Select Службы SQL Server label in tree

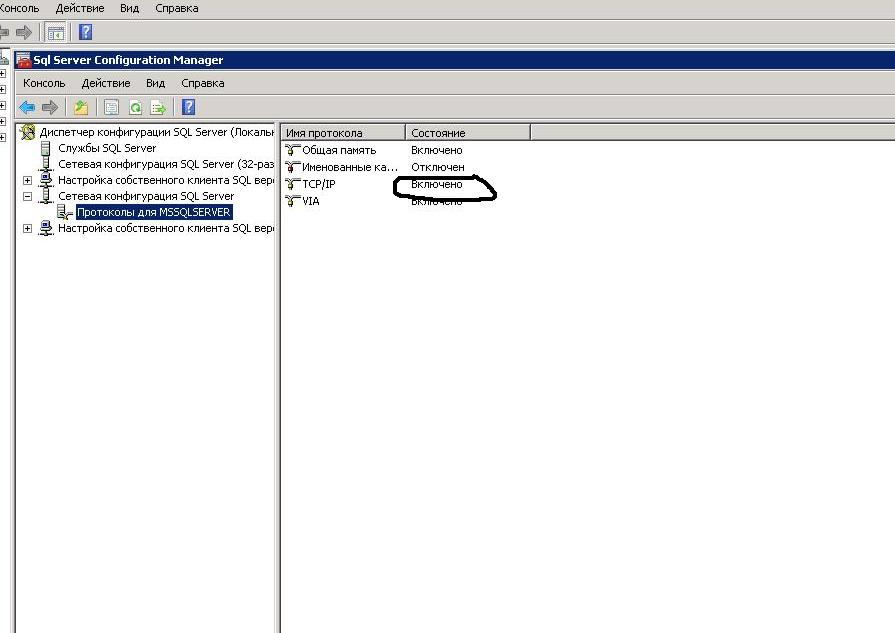[x=107, y=148]
